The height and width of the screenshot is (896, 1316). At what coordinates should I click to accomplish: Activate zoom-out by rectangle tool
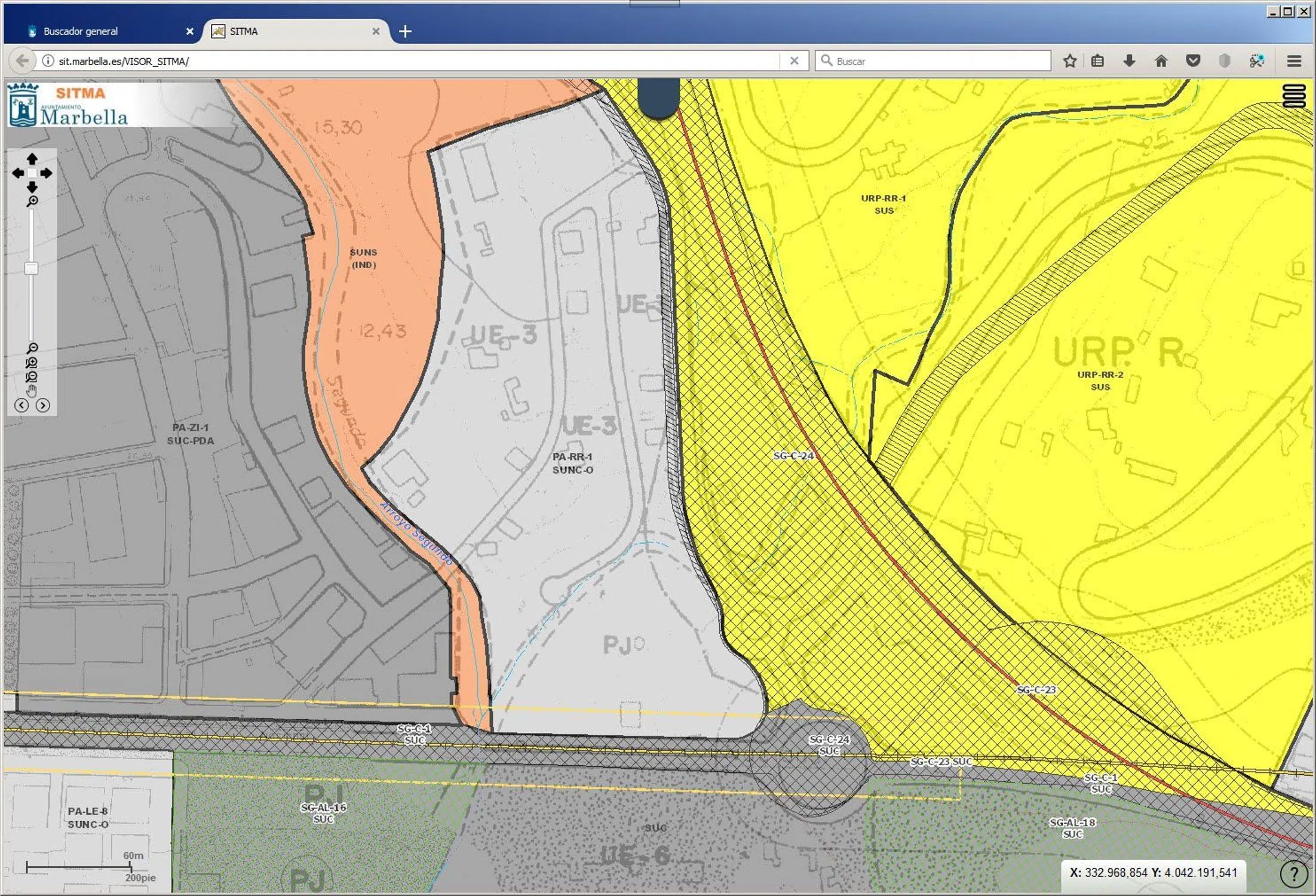click(x=32, y=377)
